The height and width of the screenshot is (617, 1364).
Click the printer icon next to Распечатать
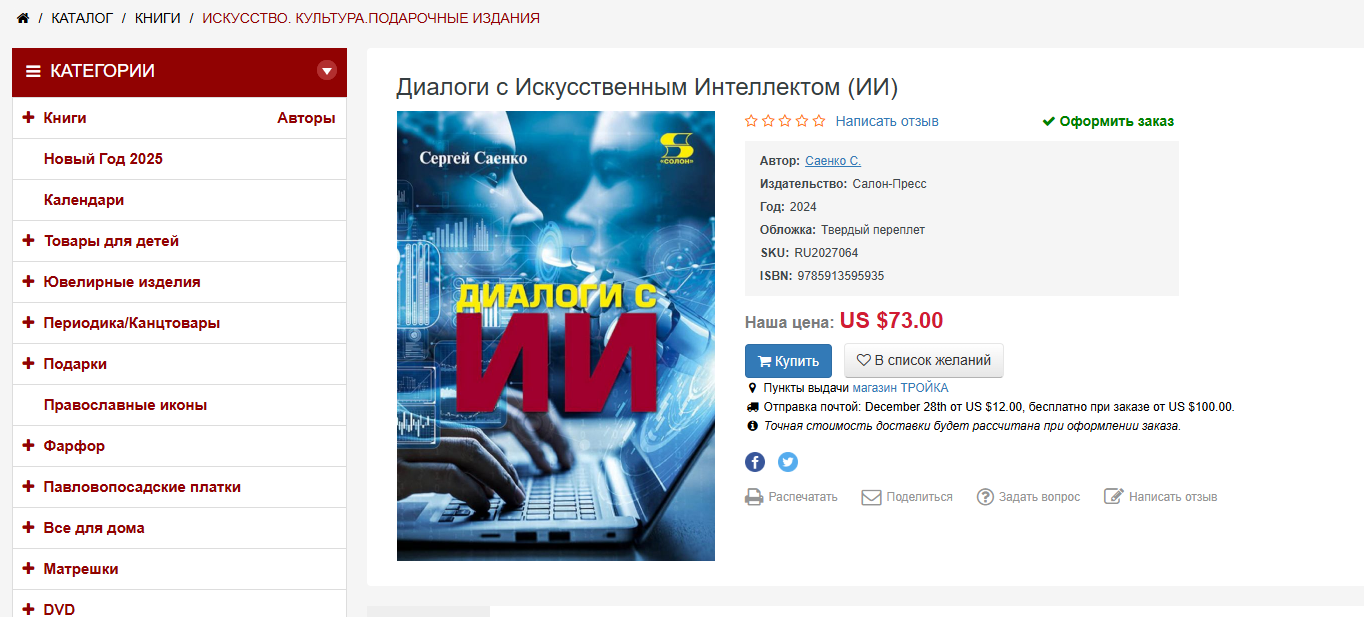tap(754, 497)
